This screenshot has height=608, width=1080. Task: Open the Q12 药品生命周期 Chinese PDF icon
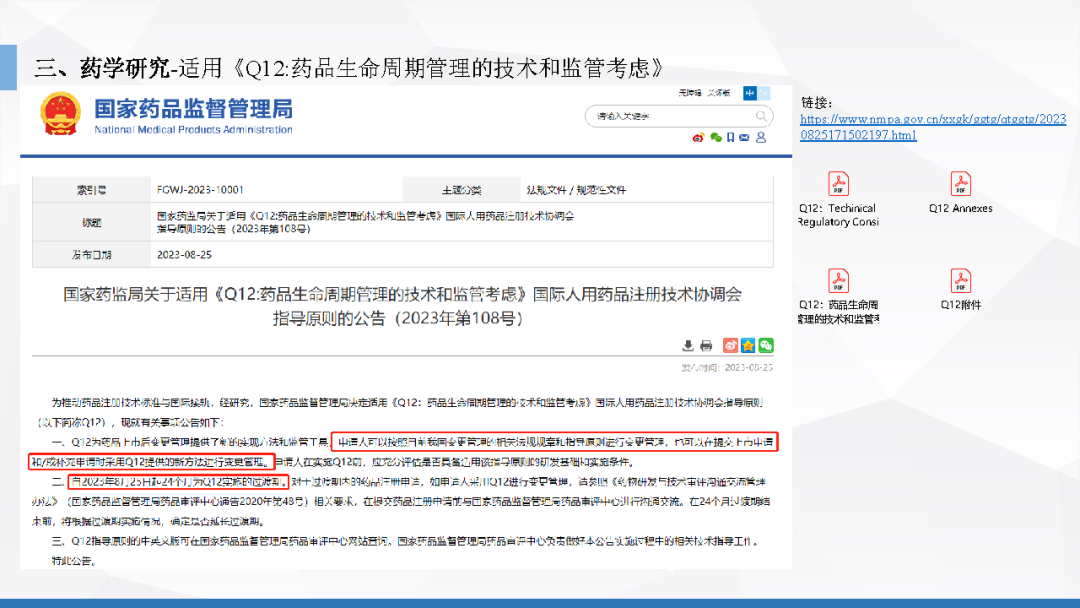837,281
